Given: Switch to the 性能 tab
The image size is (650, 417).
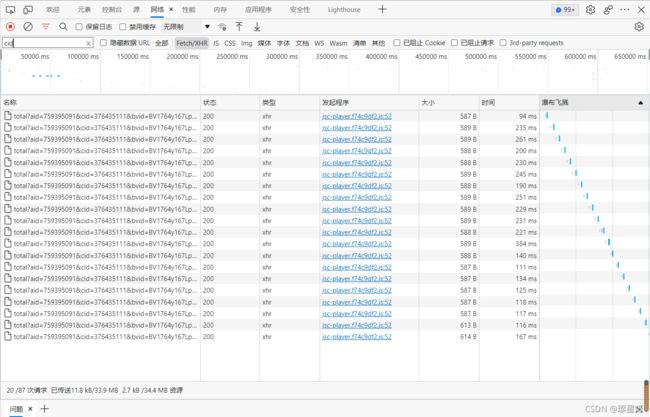Looking at the screenshot, I should pyautogui.click(x=189, y=10).
